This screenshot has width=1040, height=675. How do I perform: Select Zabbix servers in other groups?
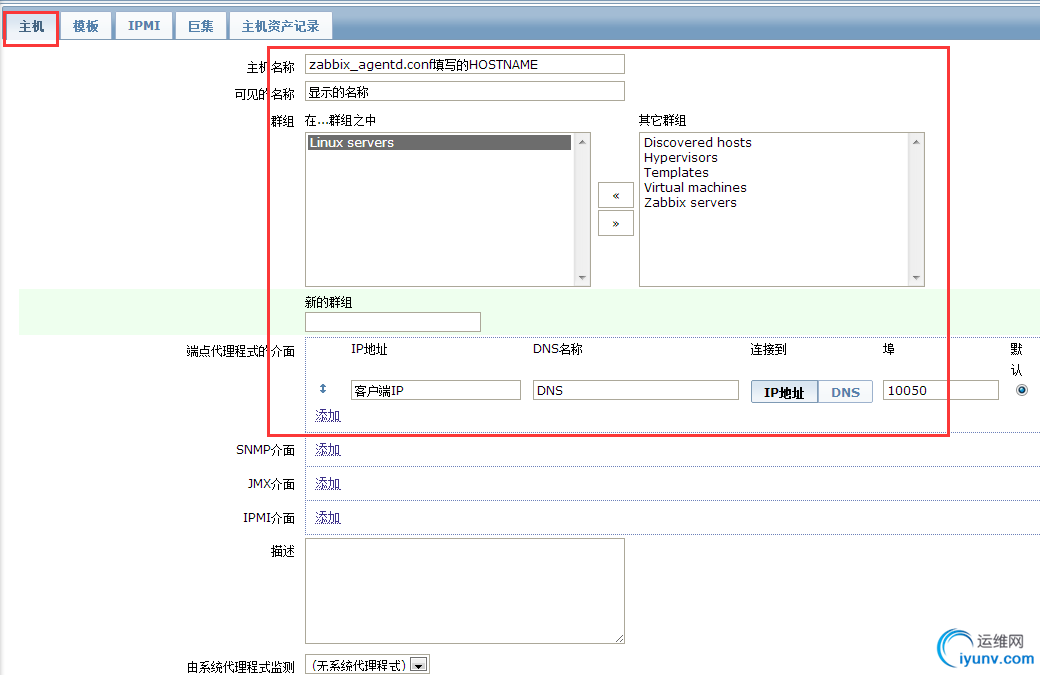pyautogui.click(x=690, y=203)
